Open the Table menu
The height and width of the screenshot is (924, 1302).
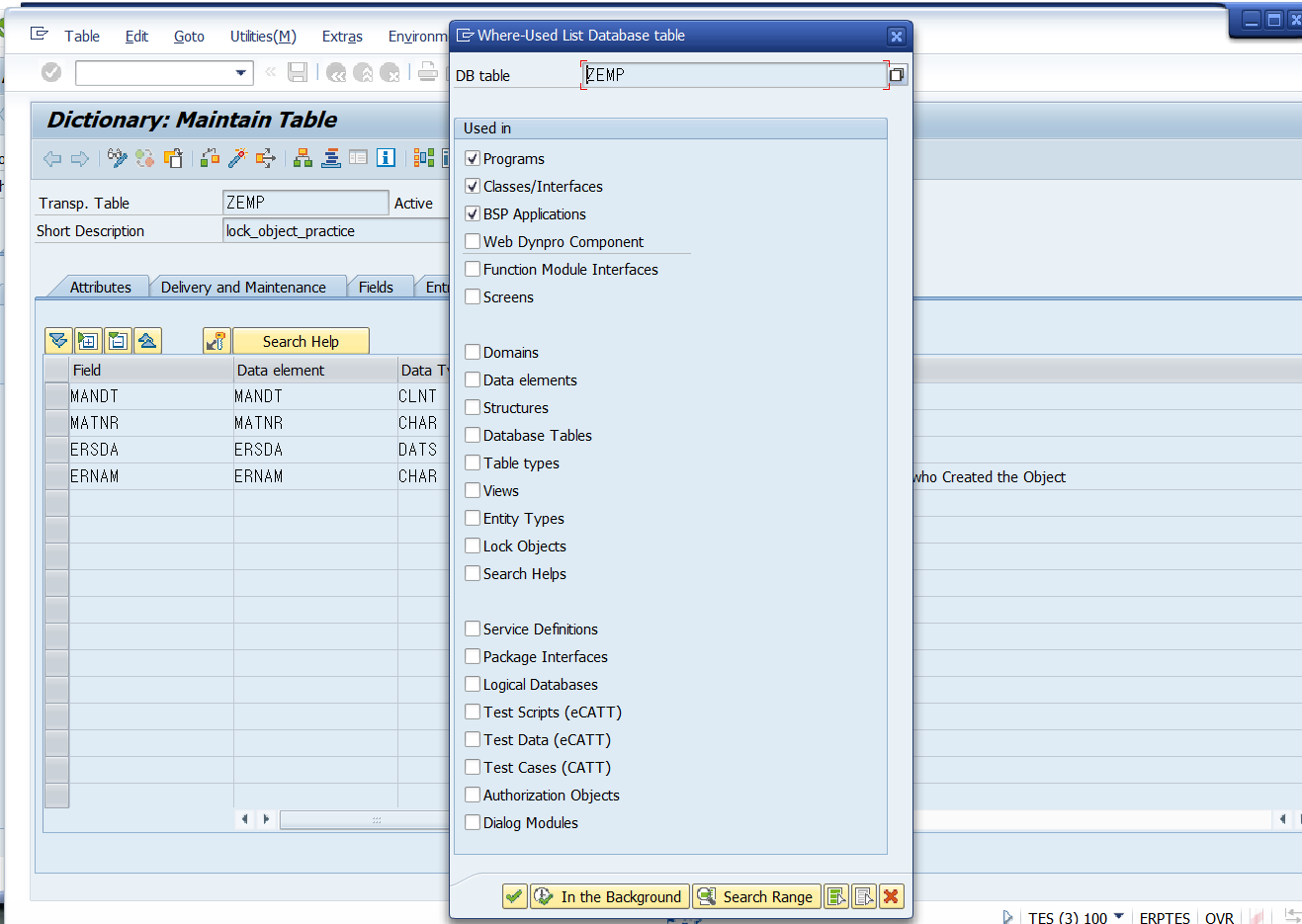(x=82, y=36)
